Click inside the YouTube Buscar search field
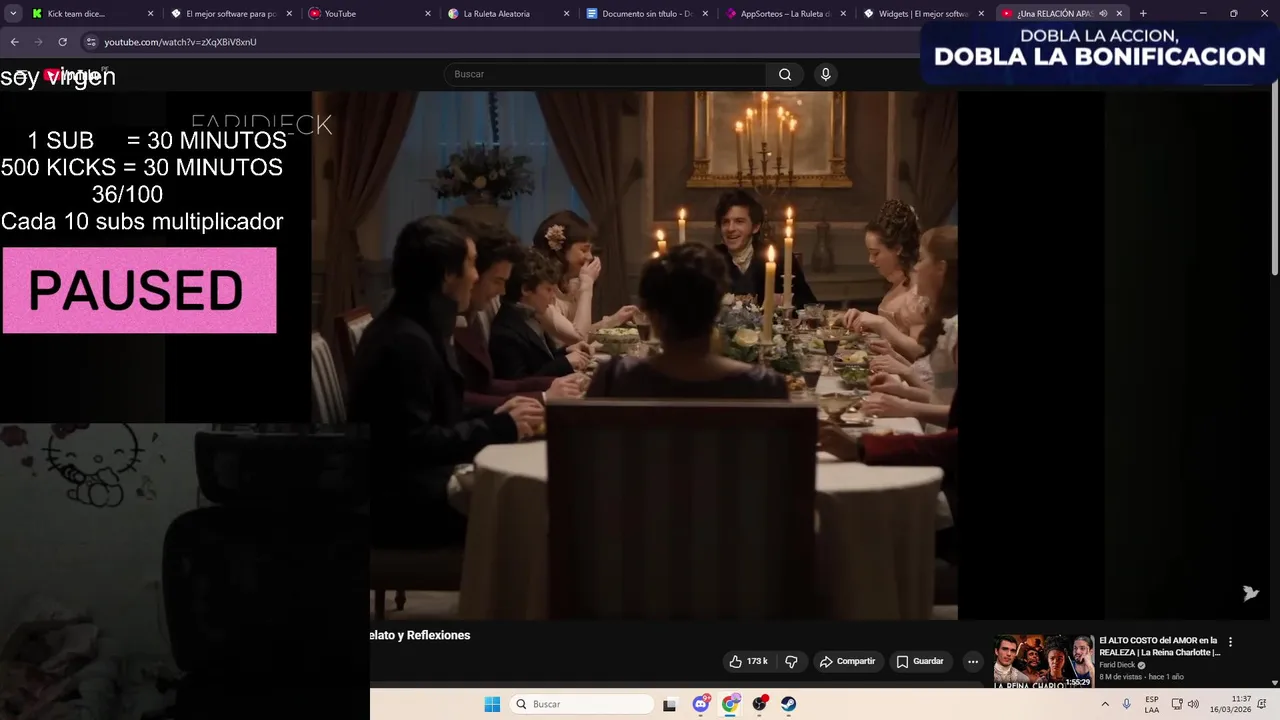This screenshot has height=720, width=1280. coord(605,74)
